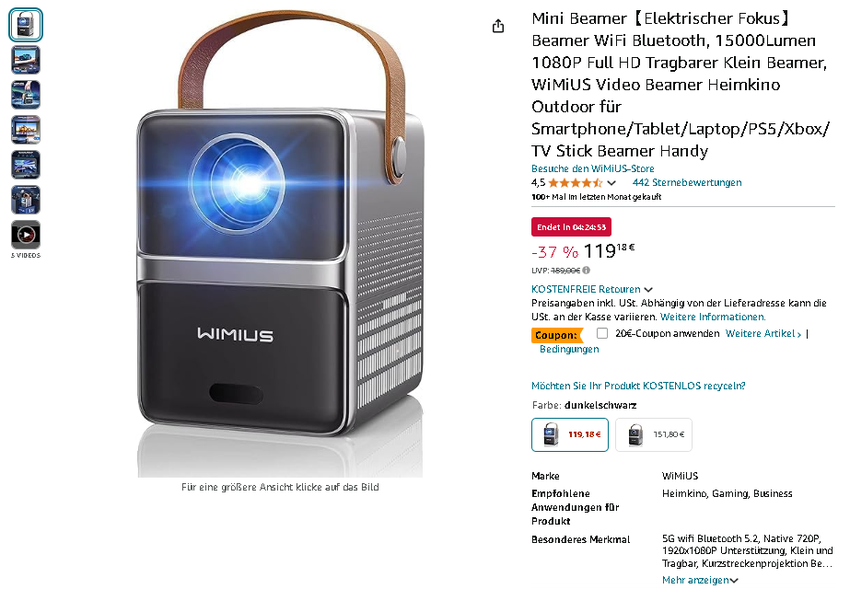This screenshot has width=850, height=589.
Task: Choose the dunkelschwarz 119,18 € color option
Action: tap(570, 435)
